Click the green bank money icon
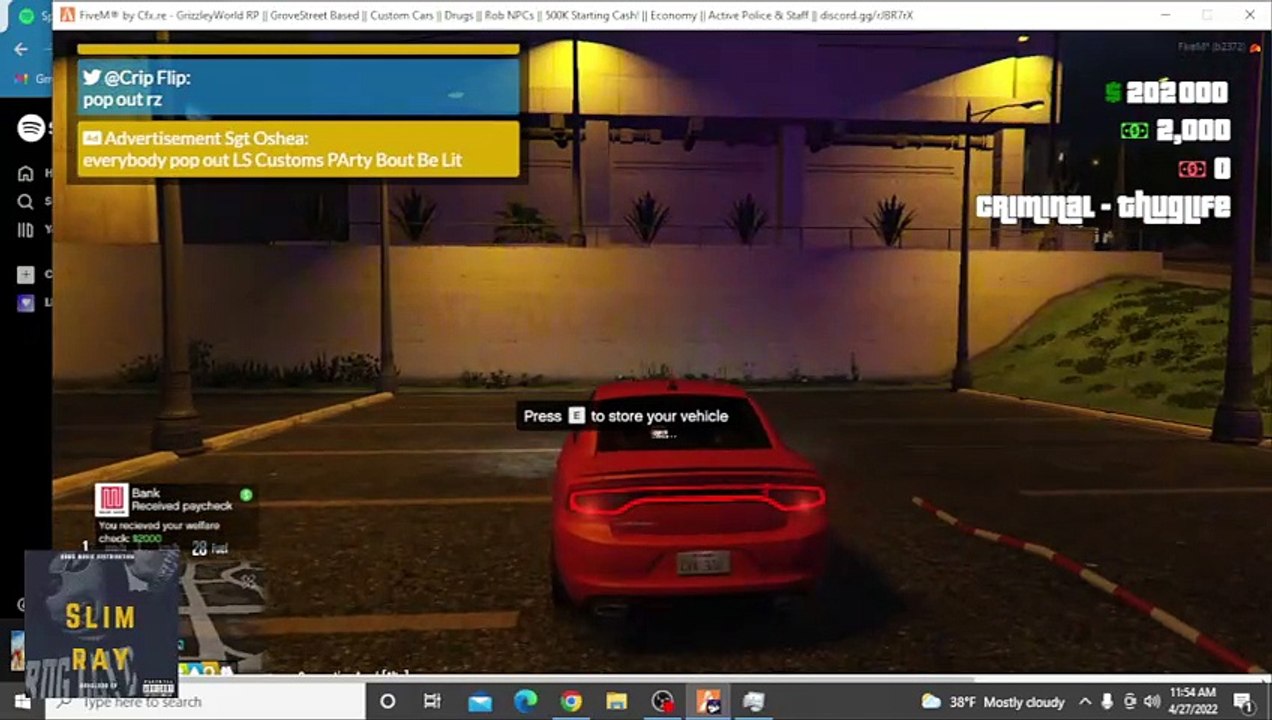 [1134, 131]
